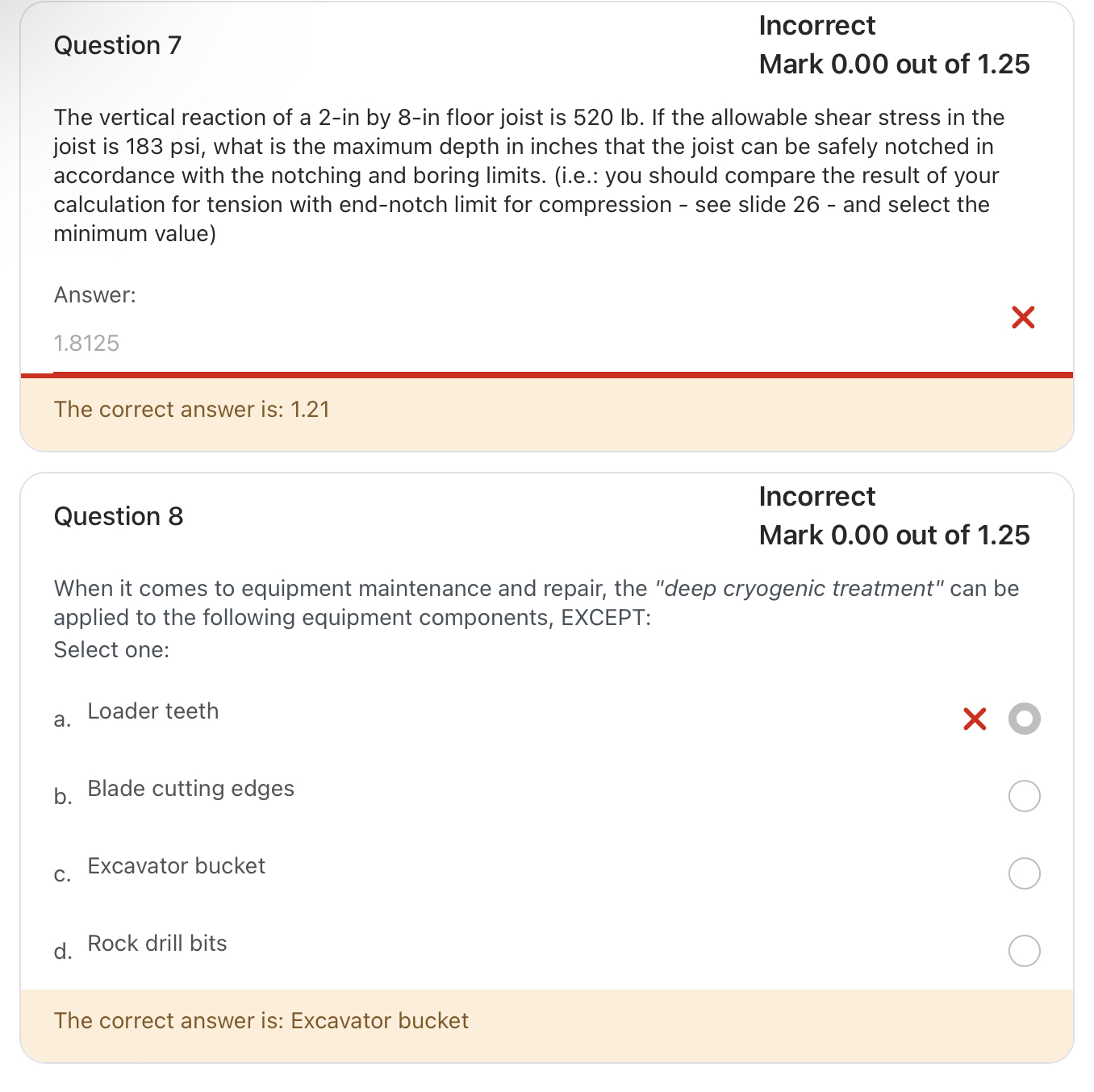Click the Incorrect label on Question 8

816,496
